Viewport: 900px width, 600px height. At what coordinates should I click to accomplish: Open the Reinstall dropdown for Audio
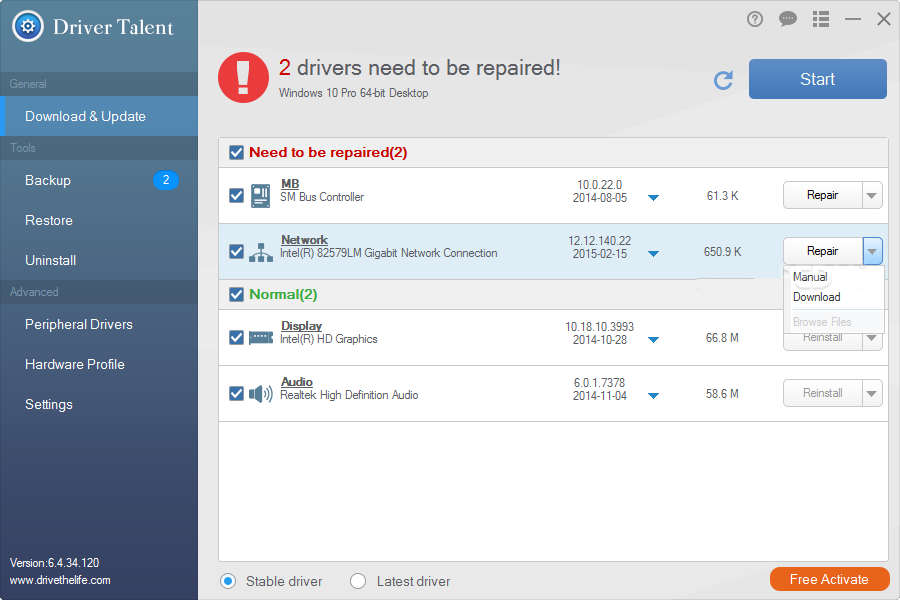tap(869, 393)
